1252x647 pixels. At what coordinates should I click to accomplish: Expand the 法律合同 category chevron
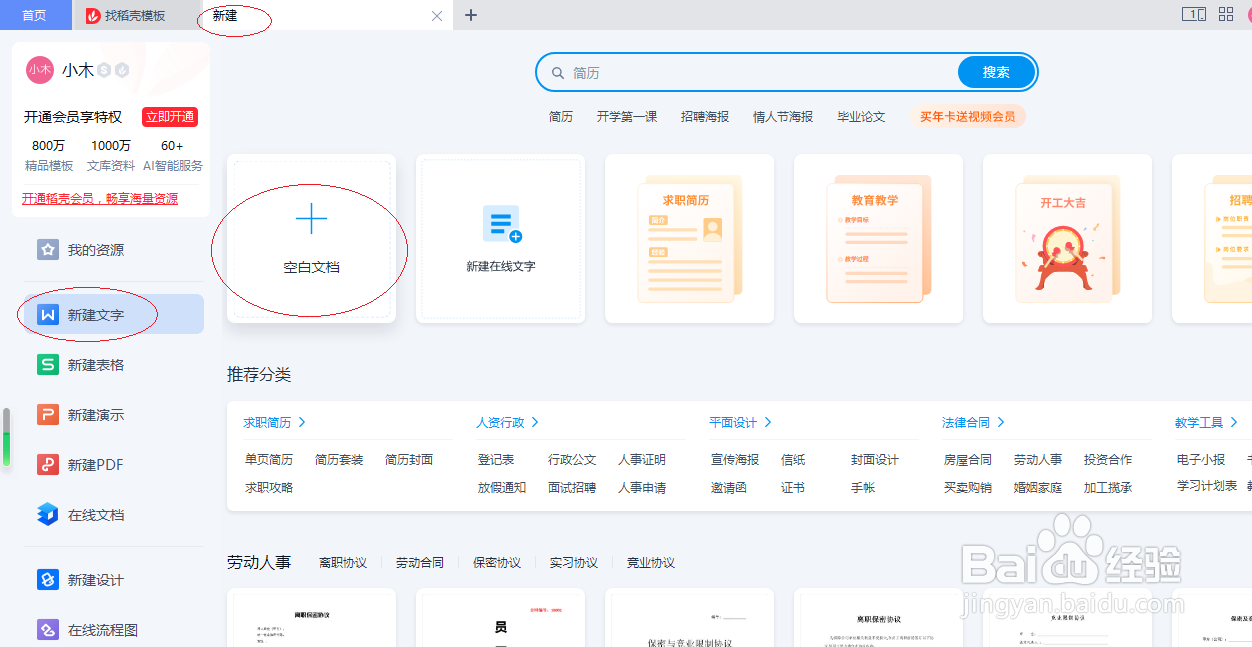pos(1000,422)
